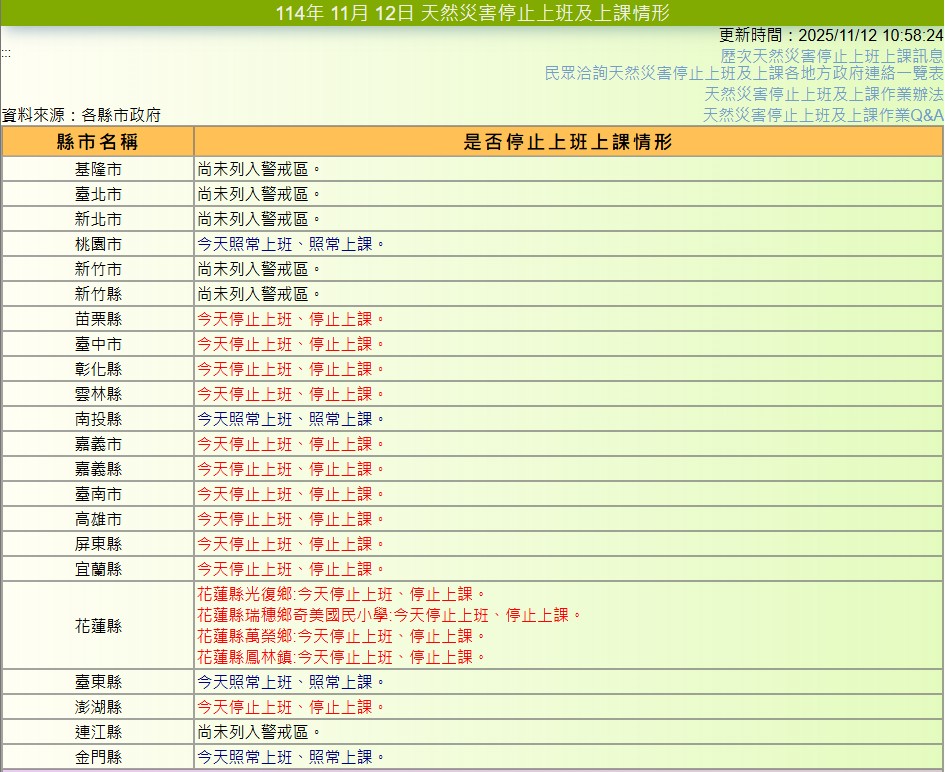
Task: Click 天然災害停止上班及上課作業辦法 link
Action: (823, 94)
